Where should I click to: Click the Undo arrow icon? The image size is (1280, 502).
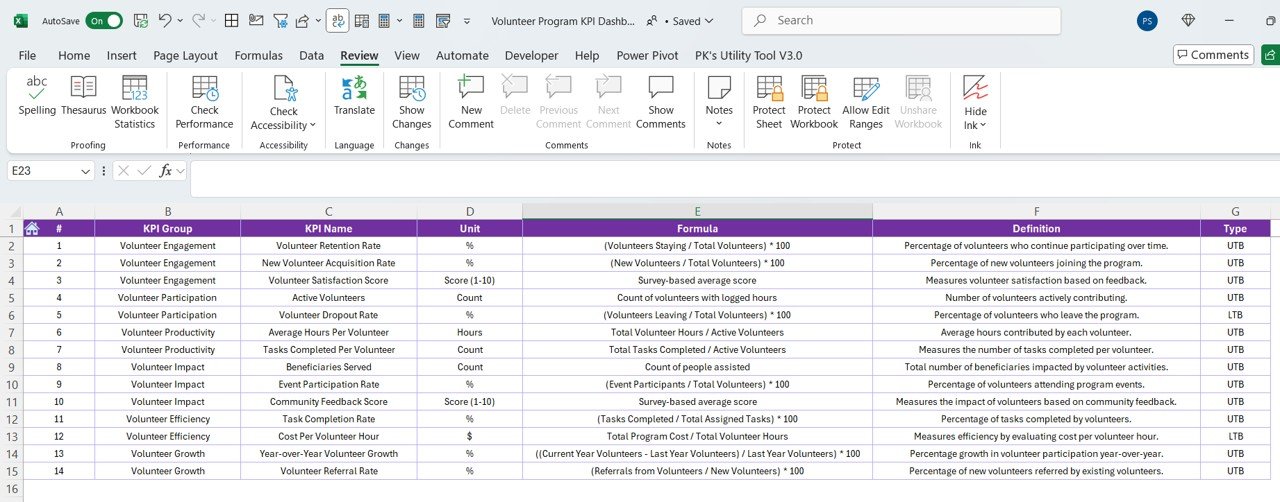165,20
